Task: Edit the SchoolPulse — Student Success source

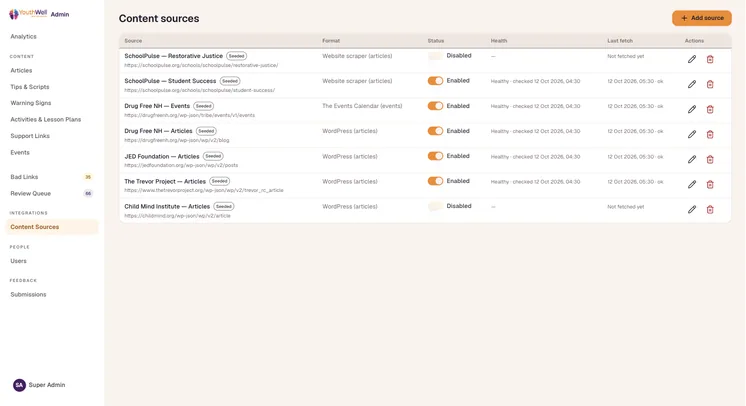Action: click(692, 84)
